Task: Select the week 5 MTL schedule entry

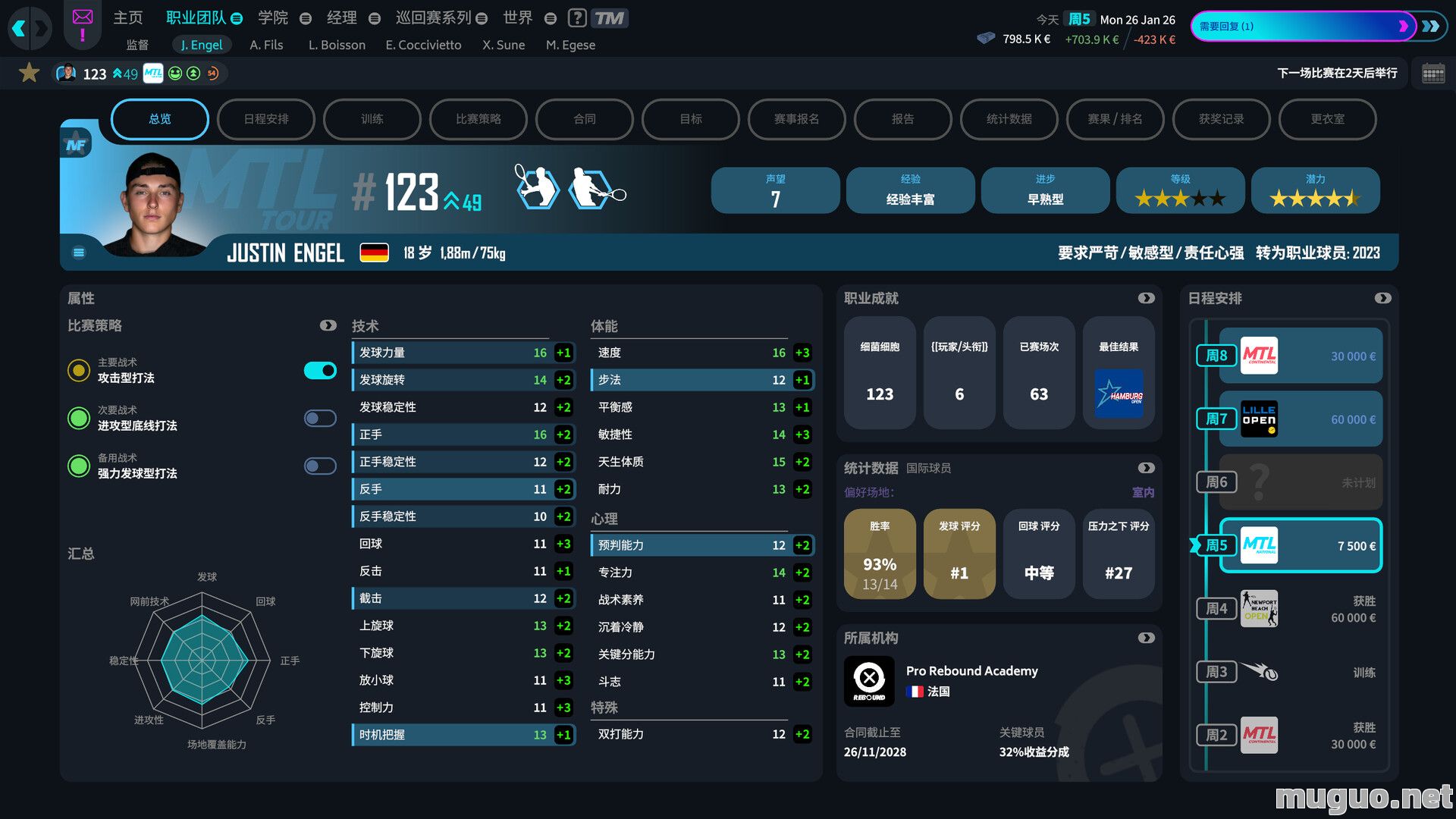Action: [1300, 545]
